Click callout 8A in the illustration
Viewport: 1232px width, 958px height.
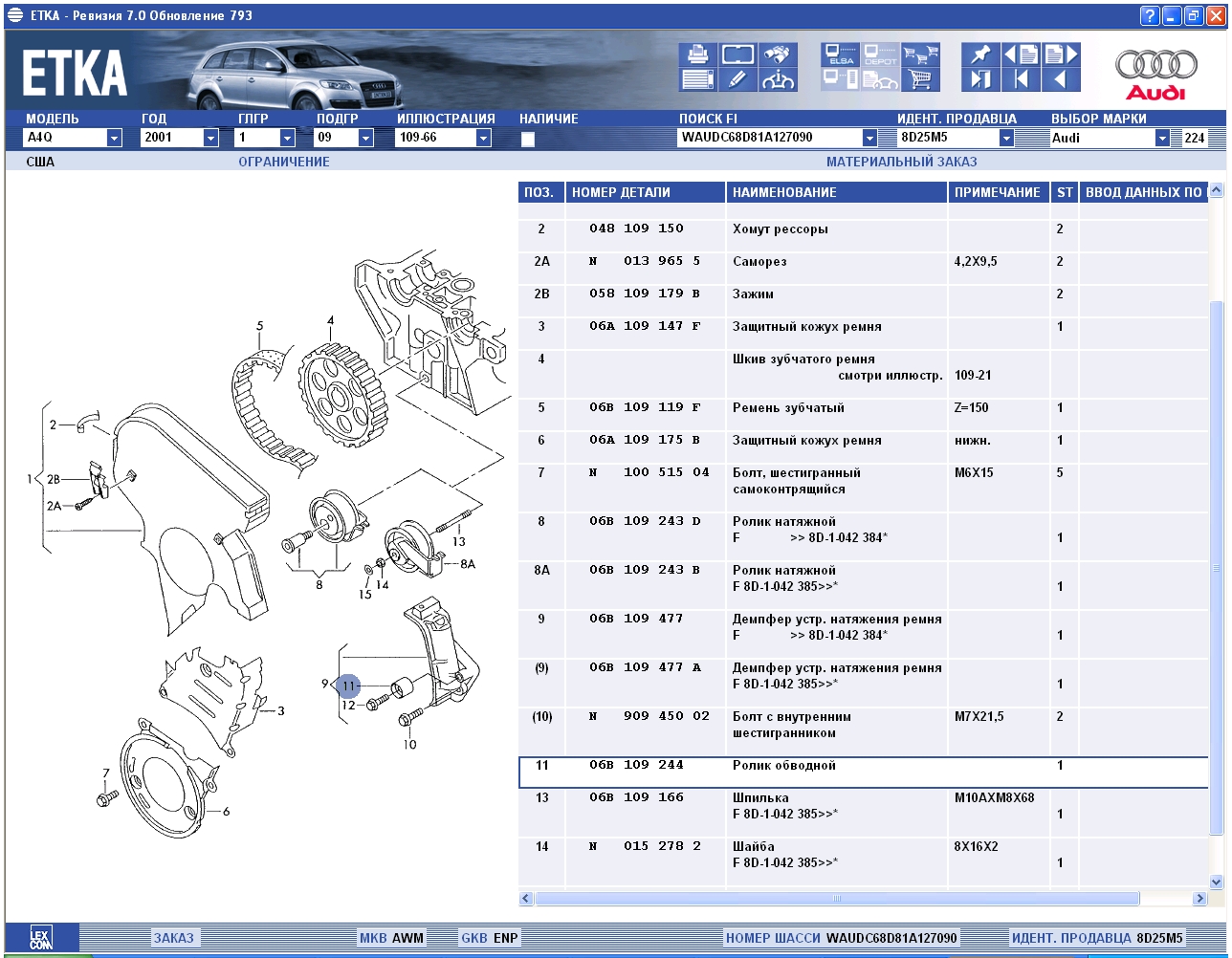click(468, 564)
